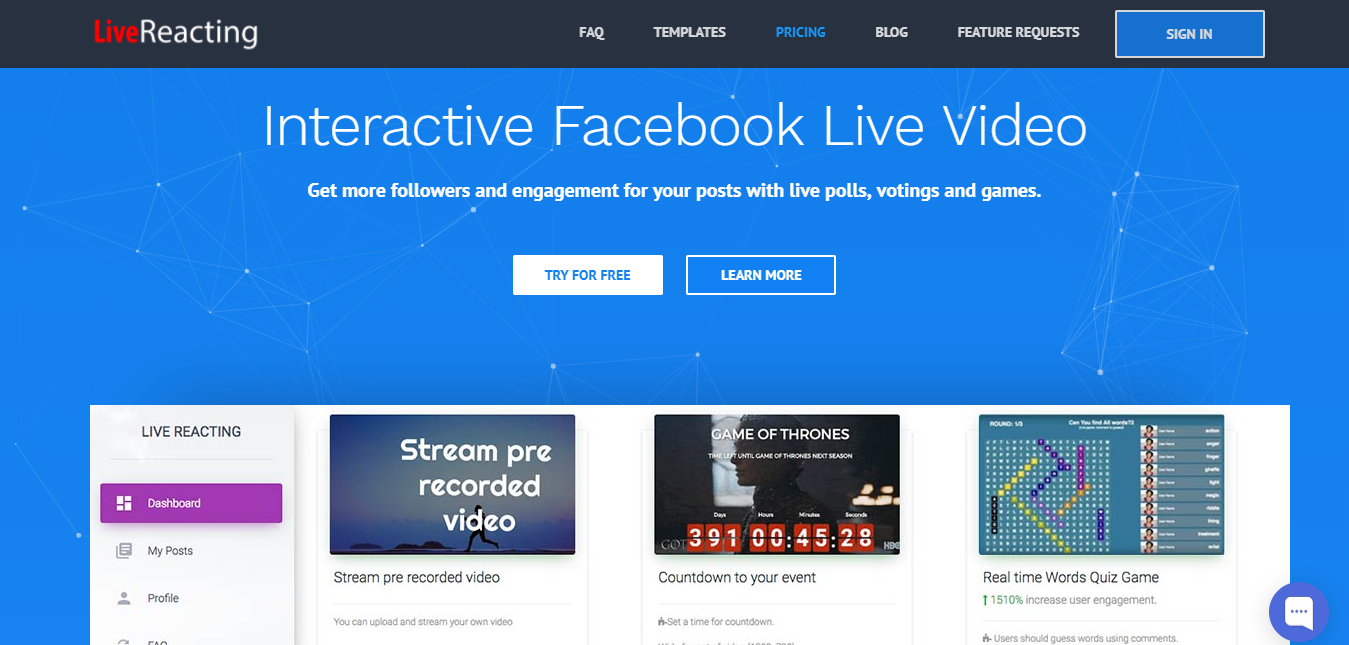Go home via the LiveReacting logo
Viewport: 1349px width, 645px height.
(x=176, y=33)
